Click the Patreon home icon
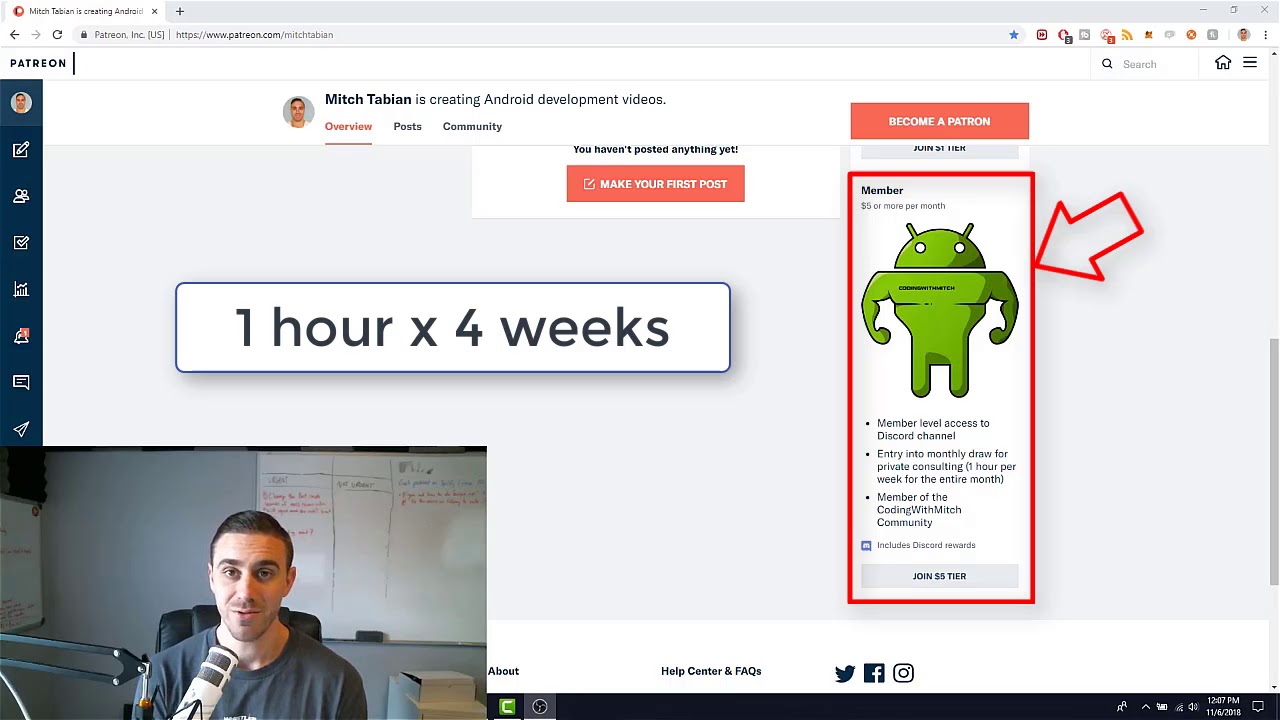Image resolution: width=1280 pixels, height=720 pixels. (x=1223, y=63)
